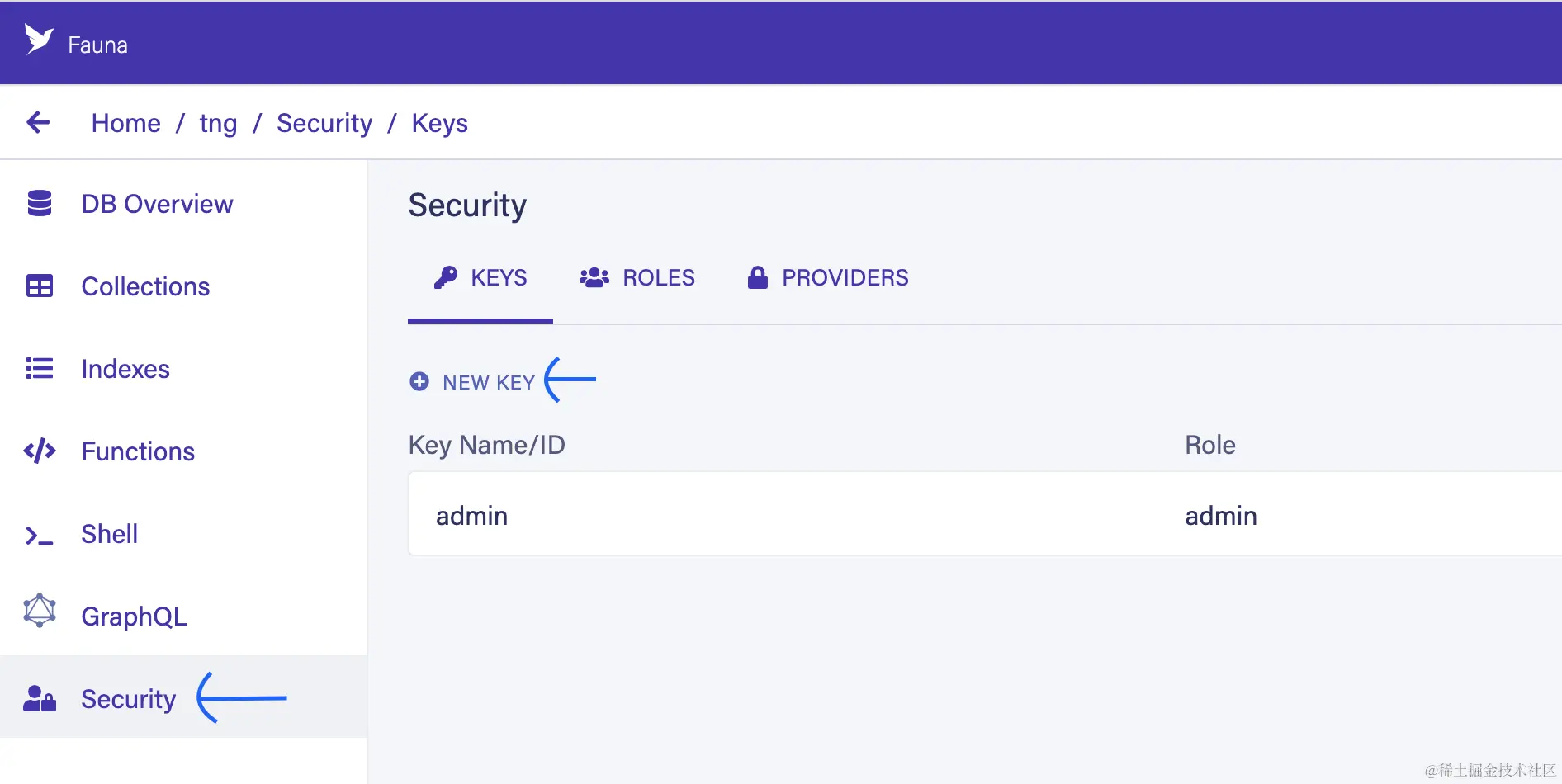Click the Security page heading
The image size is (1562, 784).
(467, 205)
